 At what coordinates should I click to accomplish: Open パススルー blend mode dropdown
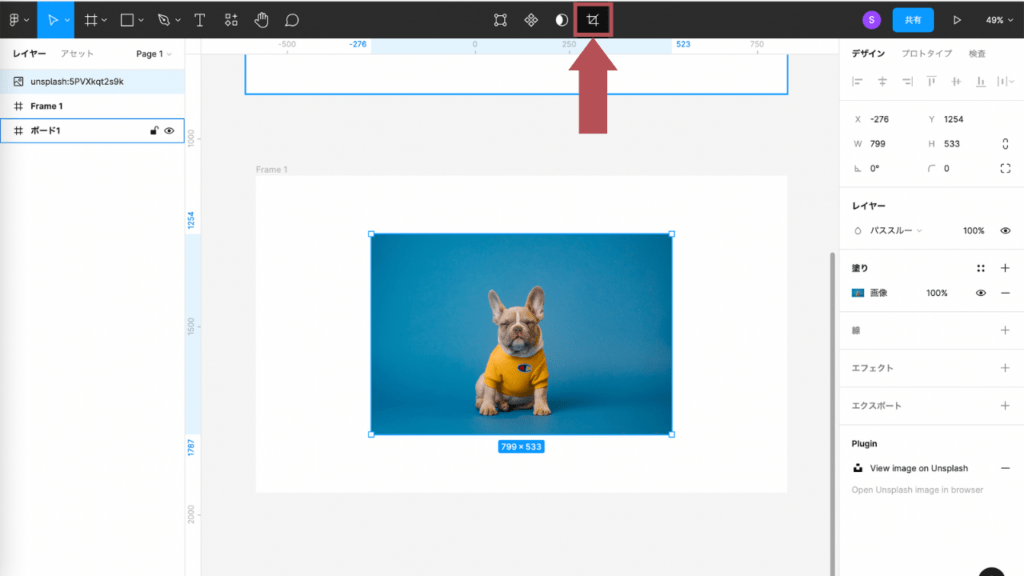895,231
